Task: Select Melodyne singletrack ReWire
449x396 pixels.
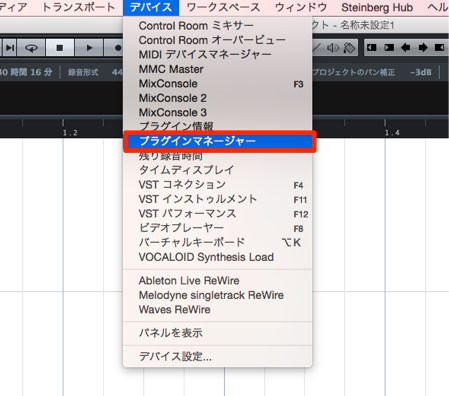Action: point(218,295)
